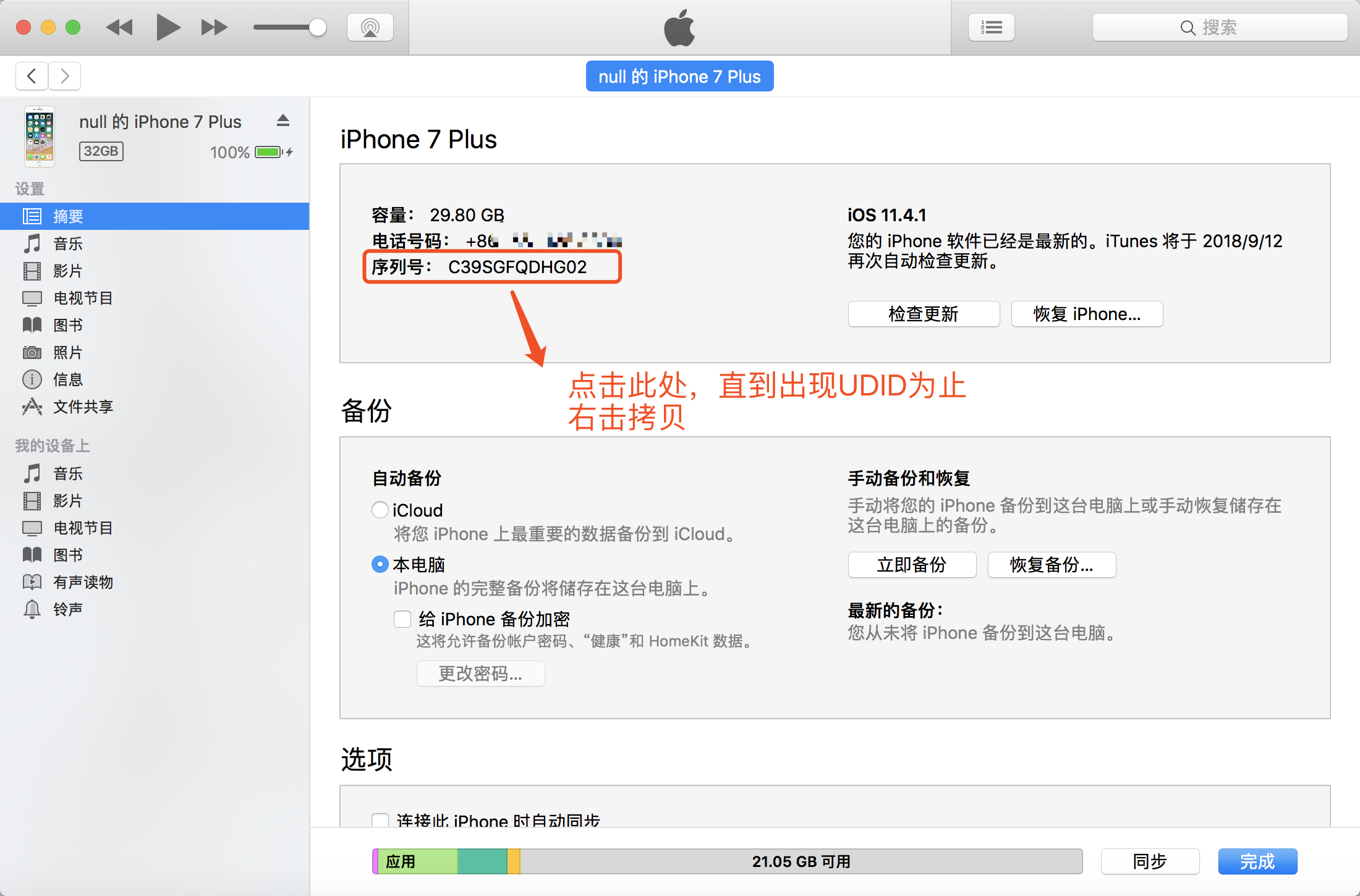Select 铃声 under 我的设备上

68,609
